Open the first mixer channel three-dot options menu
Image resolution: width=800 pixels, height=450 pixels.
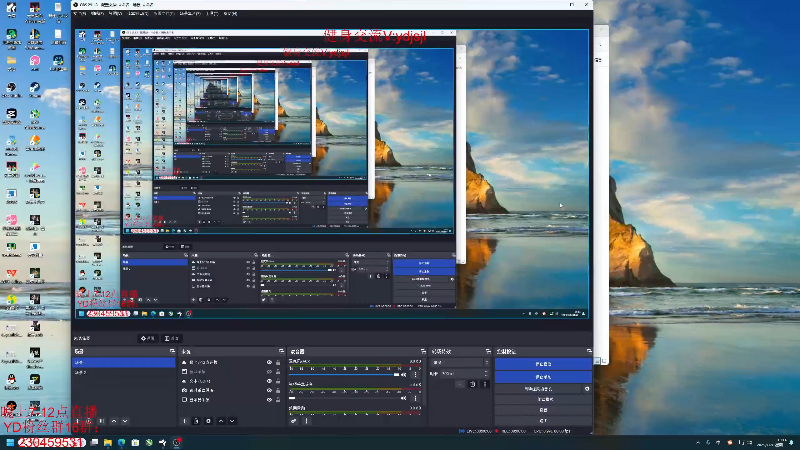pos(415,374)
